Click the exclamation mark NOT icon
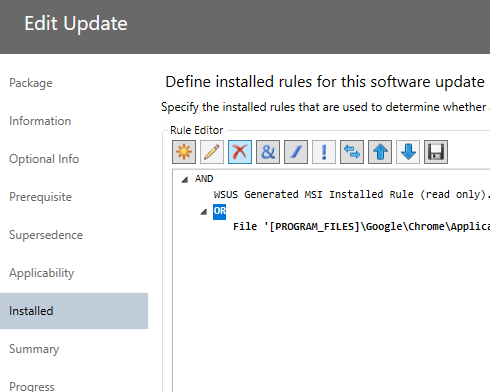The image size is (490, 392). pyautogui.click(x=324, y=152)
